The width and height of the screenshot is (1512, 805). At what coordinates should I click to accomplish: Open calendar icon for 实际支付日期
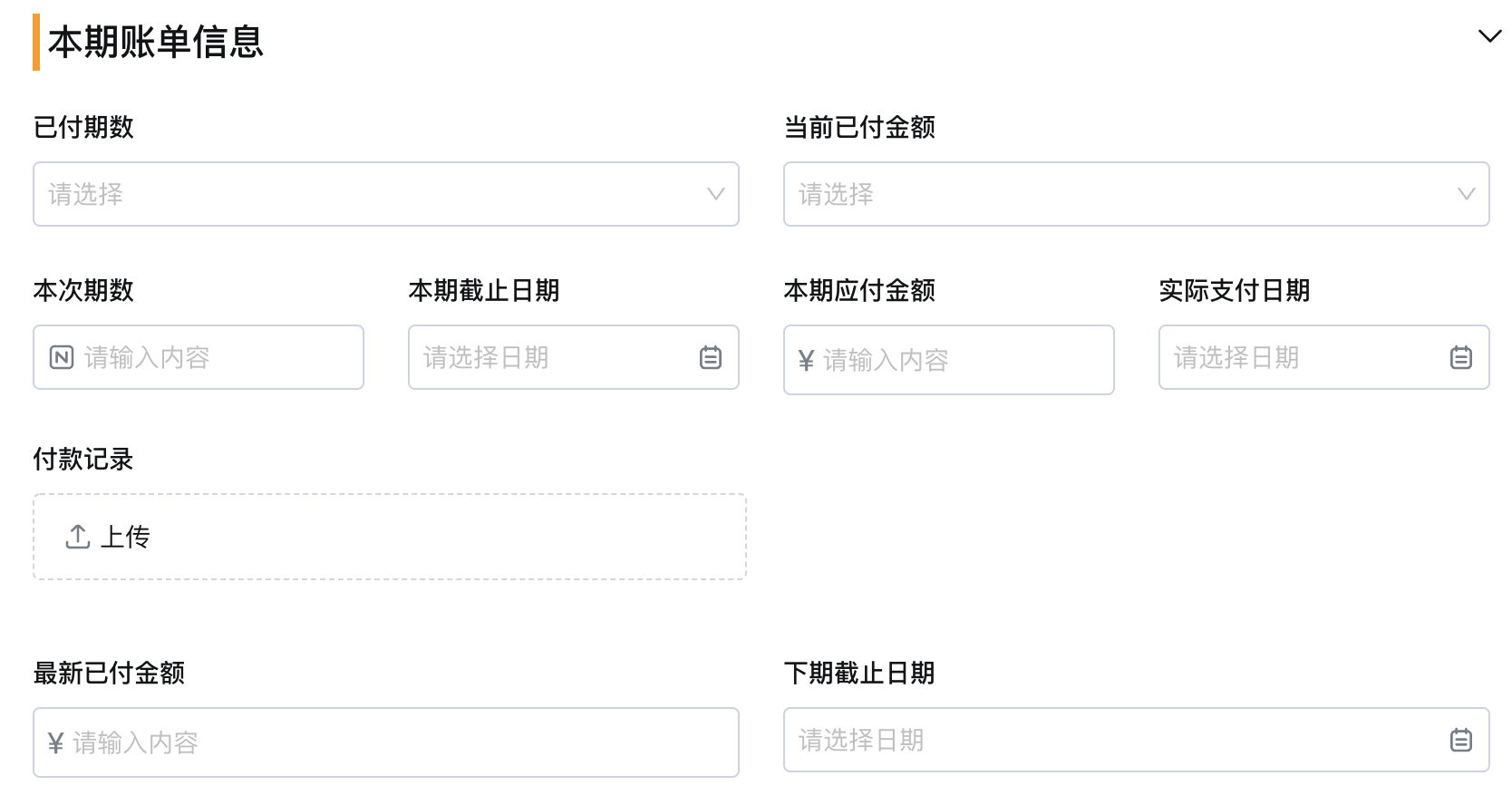1461,357
